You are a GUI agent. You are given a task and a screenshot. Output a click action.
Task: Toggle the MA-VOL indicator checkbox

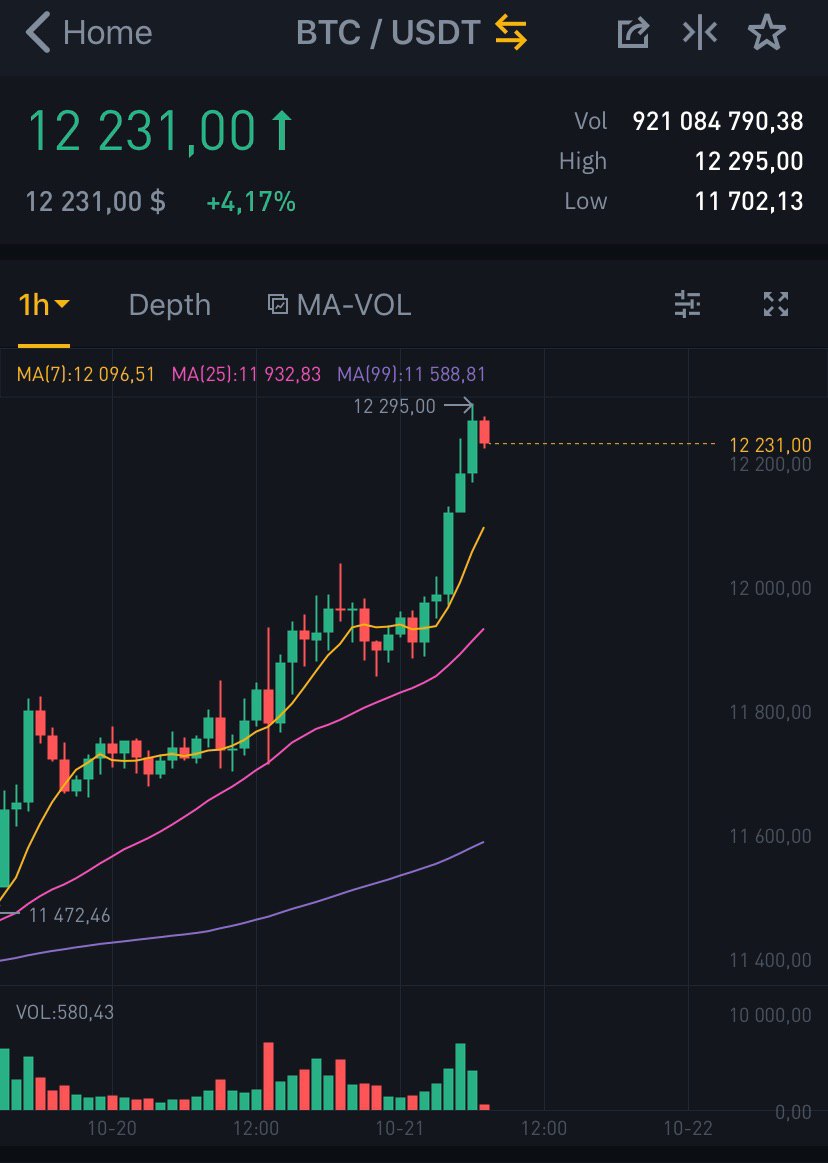click(278, 305)
